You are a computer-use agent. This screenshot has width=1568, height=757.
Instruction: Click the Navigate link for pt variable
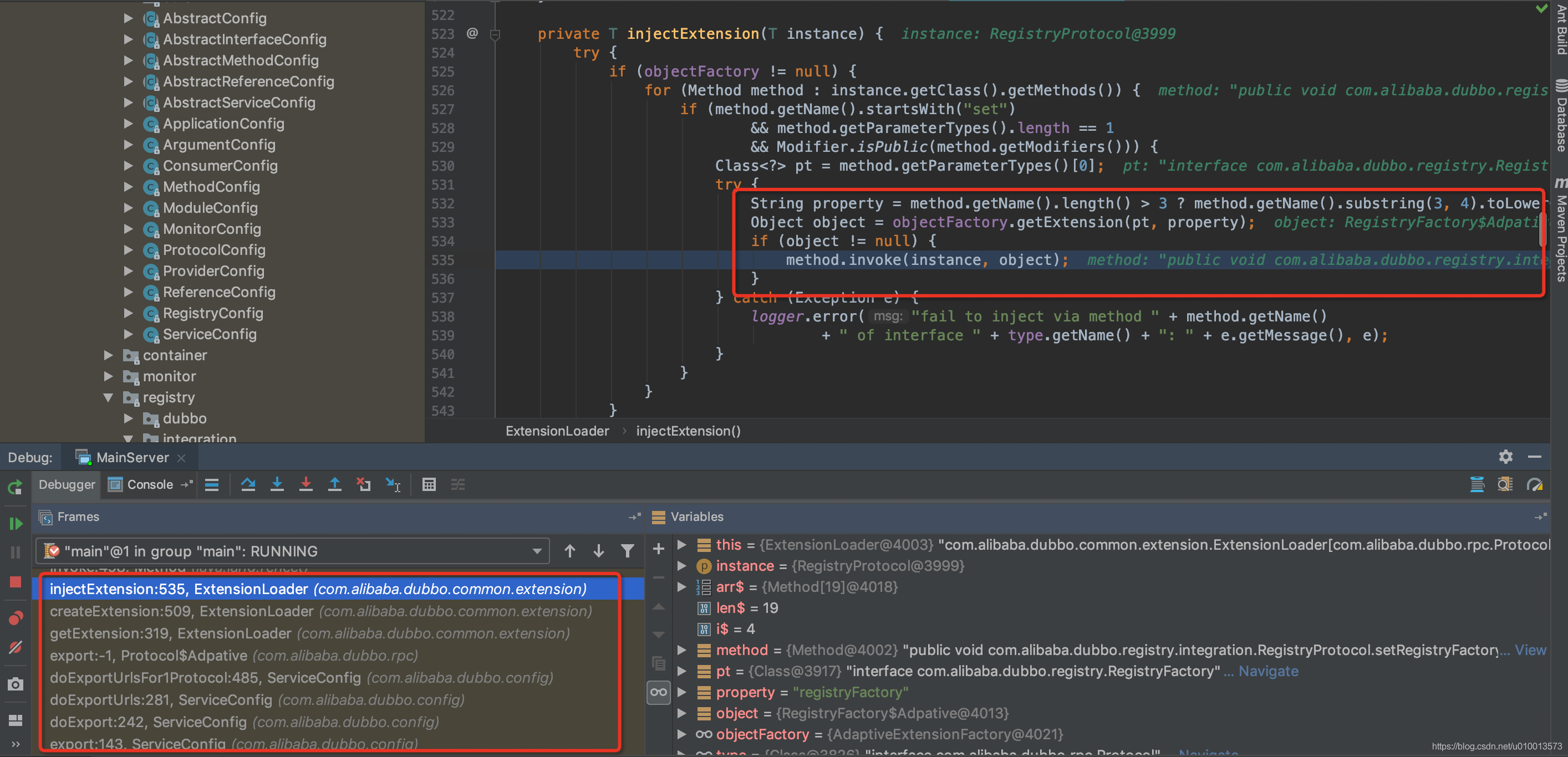click(1268, 671)
